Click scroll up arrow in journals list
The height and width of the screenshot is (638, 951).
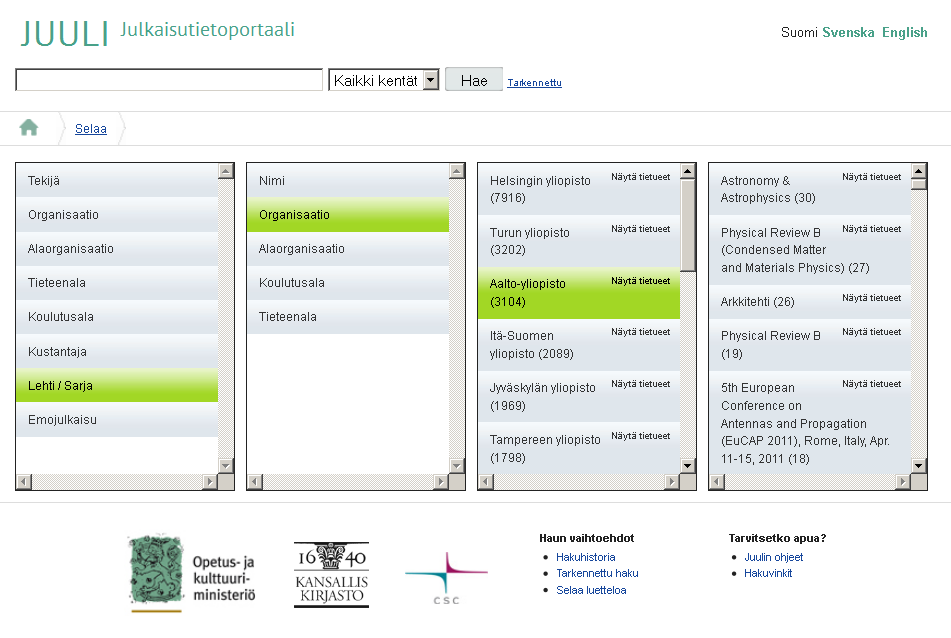919,171
